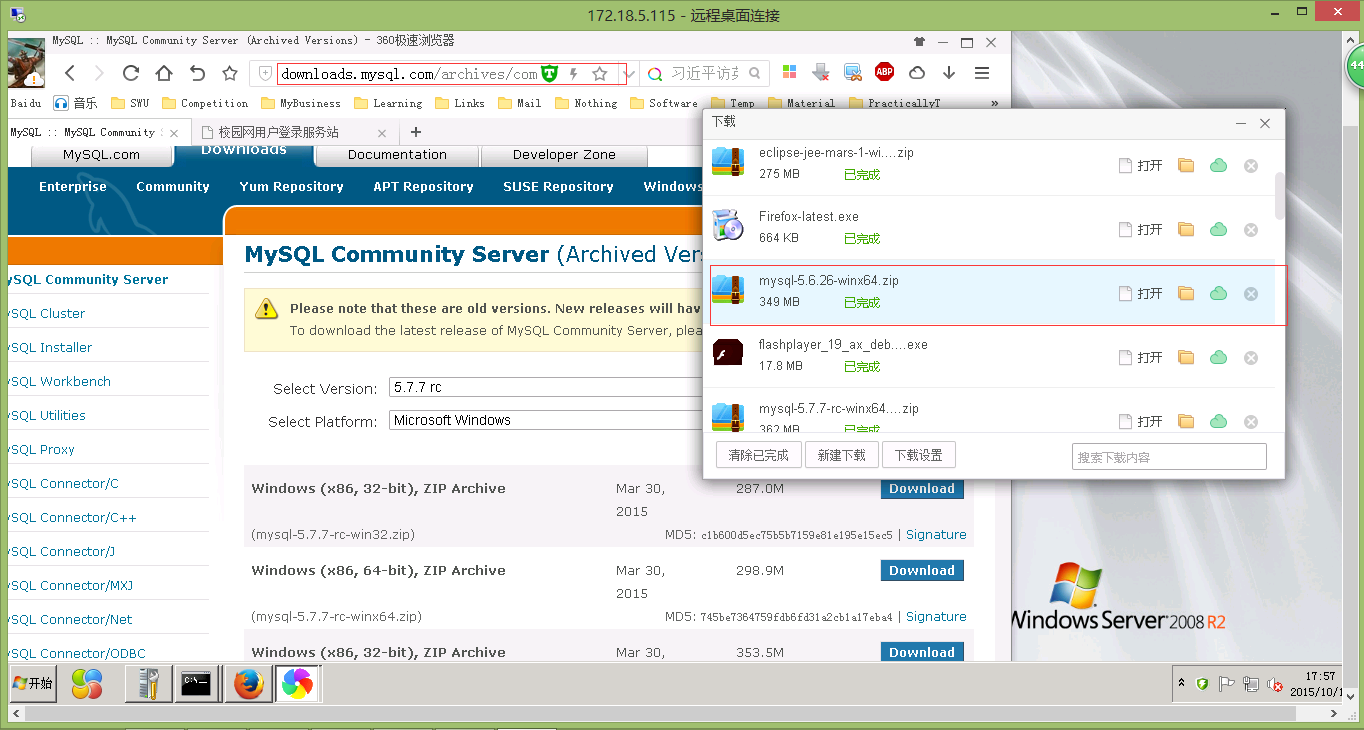This screenshot has height=730, width=1364.
Task: Go back using the browser back arrow
Action: 69,73
